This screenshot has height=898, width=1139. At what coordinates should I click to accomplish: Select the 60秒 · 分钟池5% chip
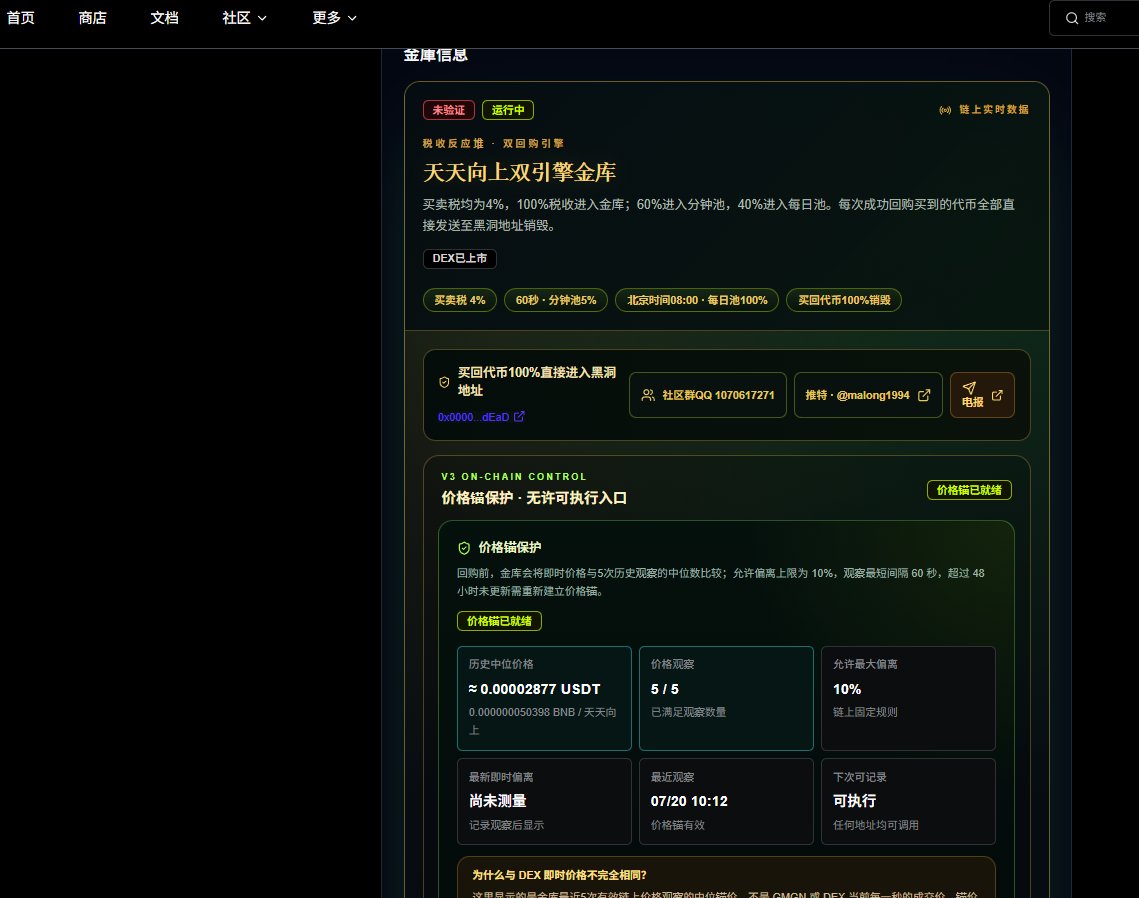tap(556, 300)
